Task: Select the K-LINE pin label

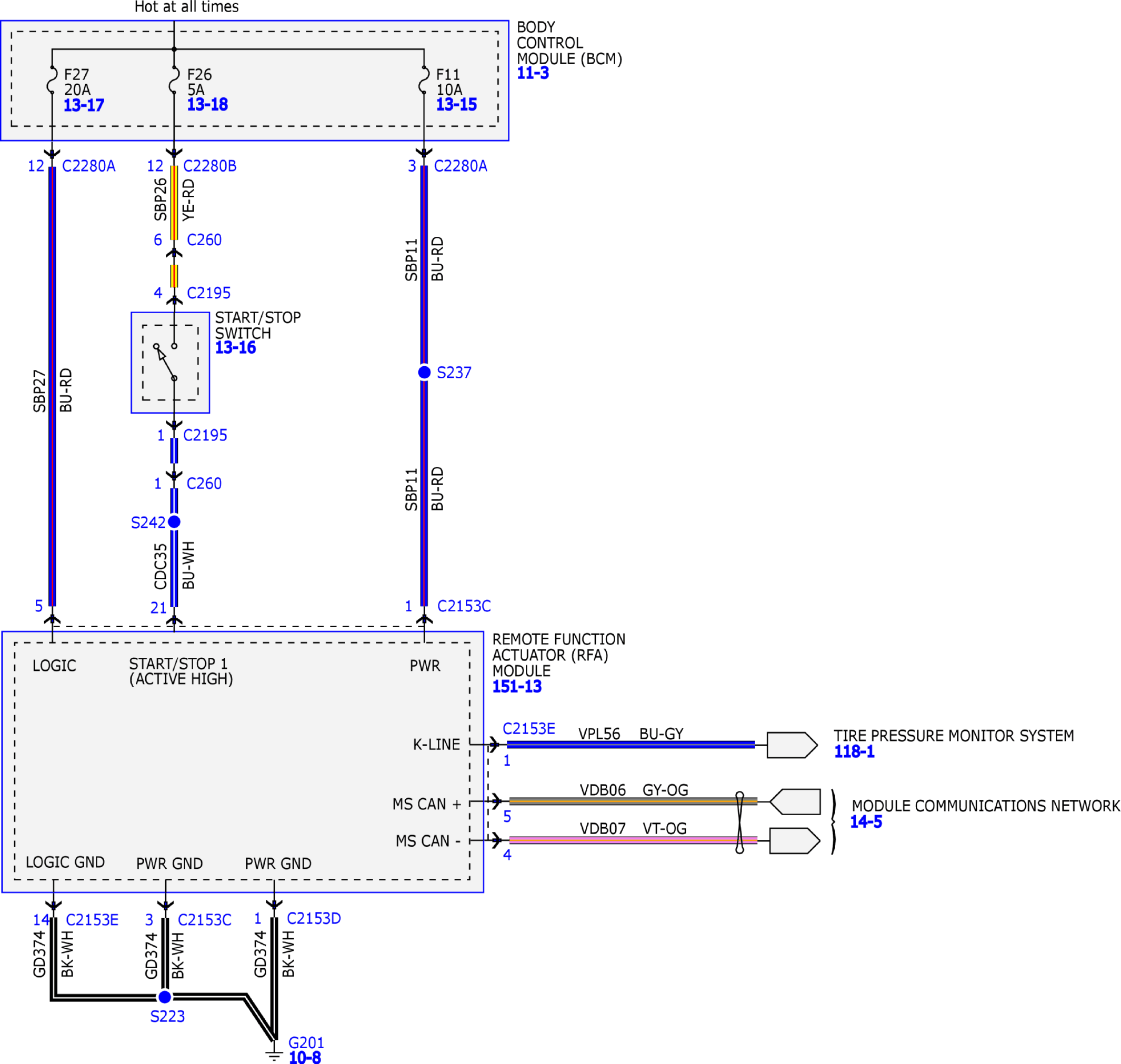Action: coord(436,745)
